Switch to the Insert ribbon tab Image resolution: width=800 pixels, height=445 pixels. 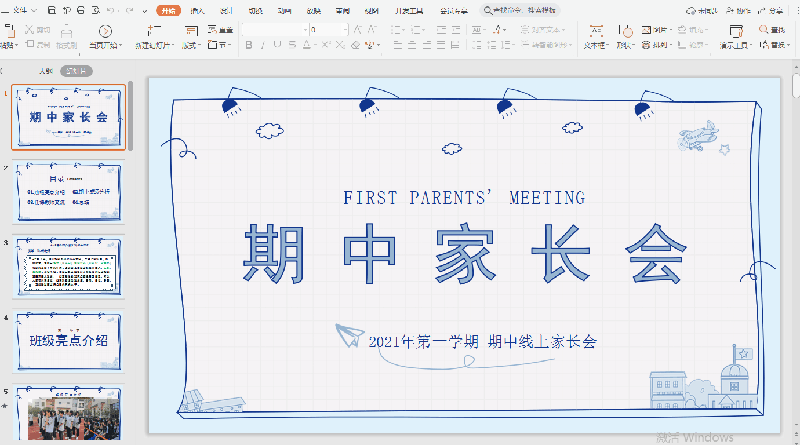(198, 11)
